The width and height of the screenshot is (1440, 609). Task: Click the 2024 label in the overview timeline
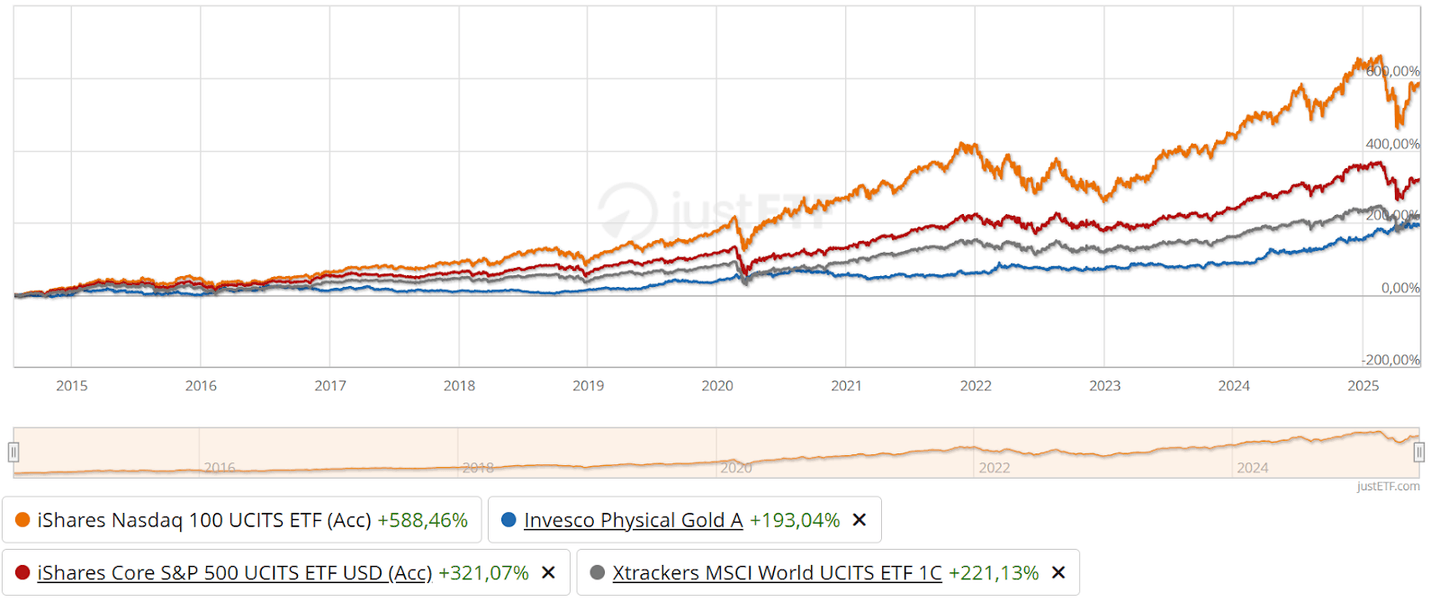click(x=1254, y=468)
